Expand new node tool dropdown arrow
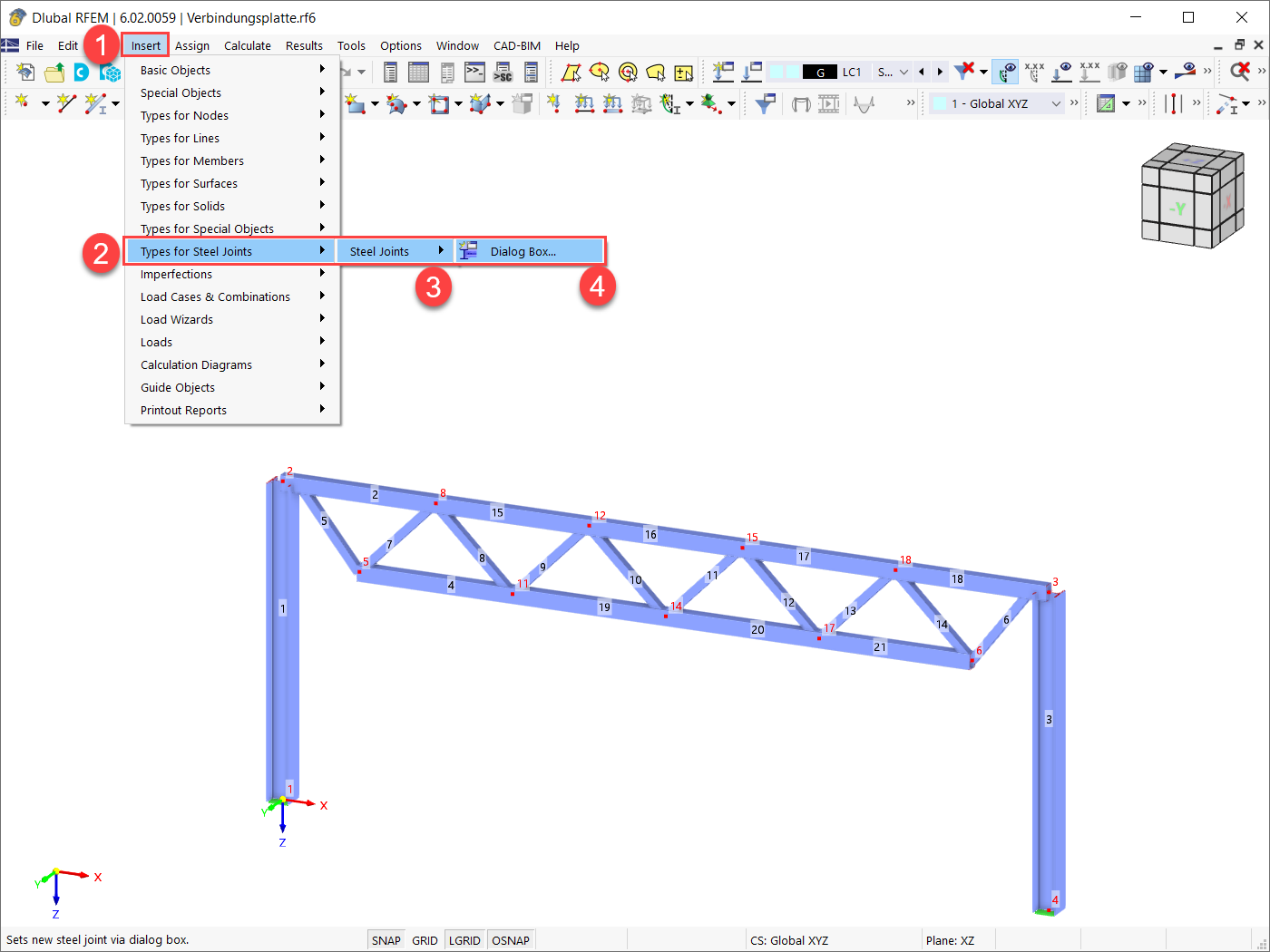This screenshot has height=952, width=1270. click(44, 103)
